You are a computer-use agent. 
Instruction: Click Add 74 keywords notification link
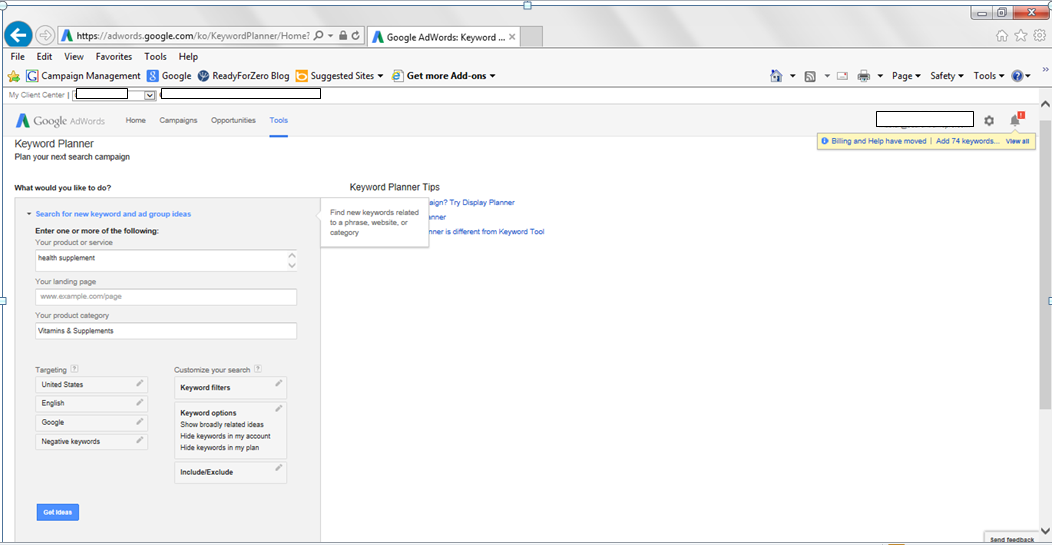pyautogui.click(x=967, y=141)
